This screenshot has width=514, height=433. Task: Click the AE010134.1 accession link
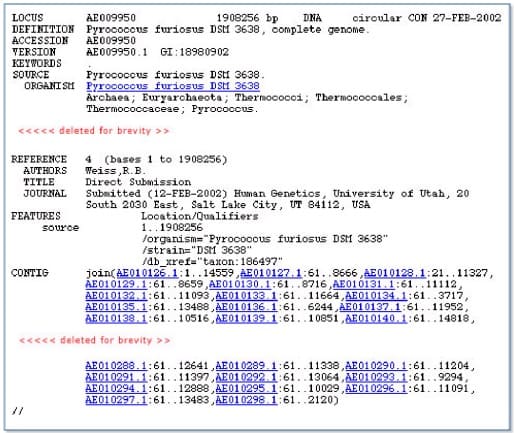[376, 296]
